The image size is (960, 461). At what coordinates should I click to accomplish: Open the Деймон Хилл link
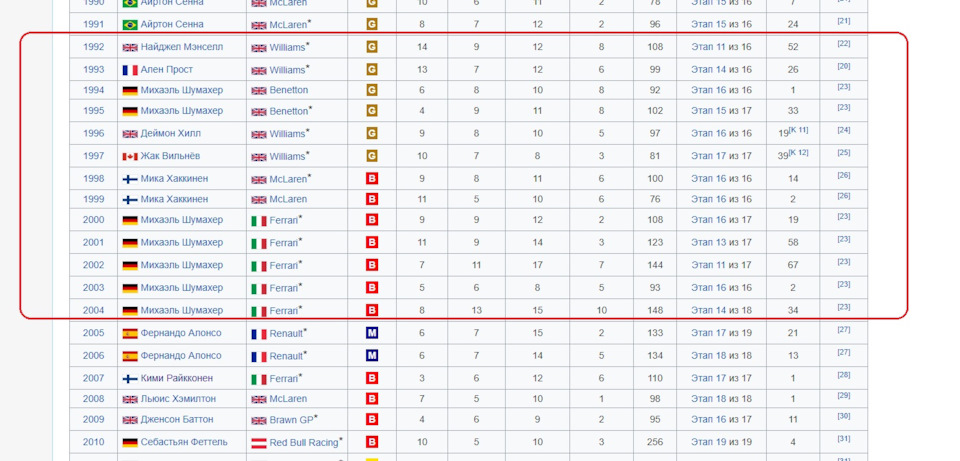coord(171,133)
